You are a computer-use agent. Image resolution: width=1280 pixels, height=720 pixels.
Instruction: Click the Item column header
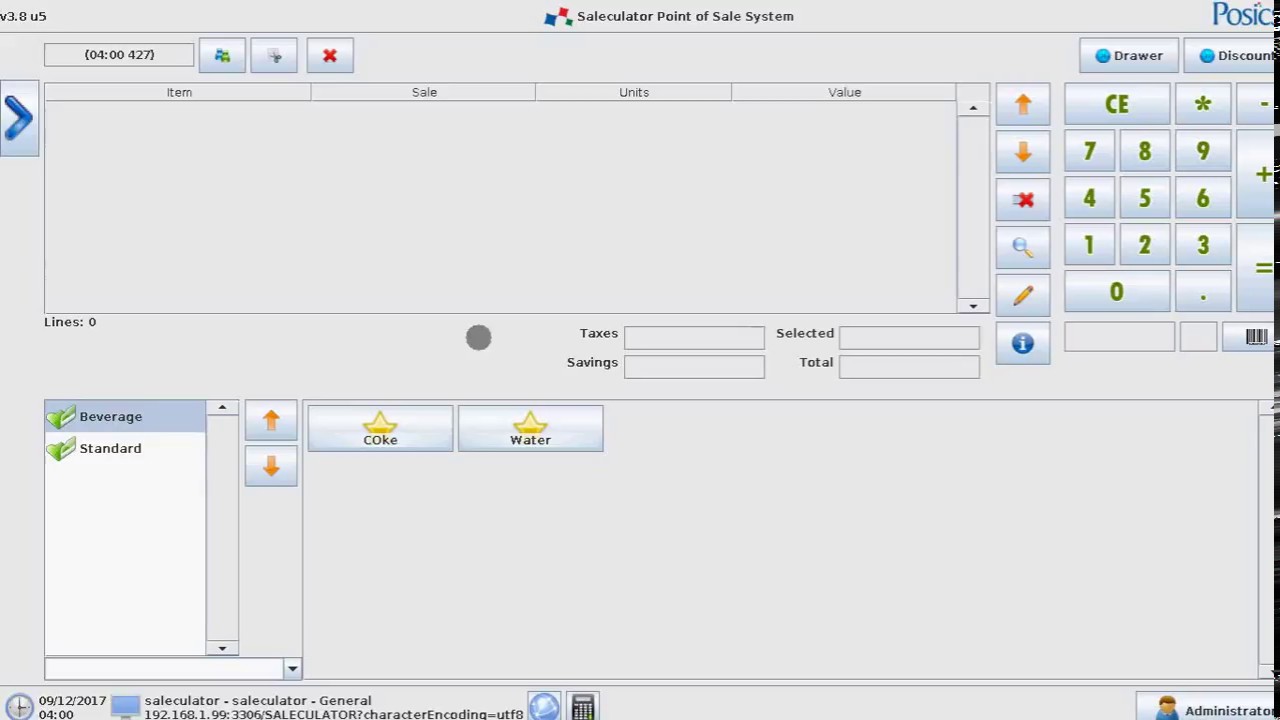(179, 92)
